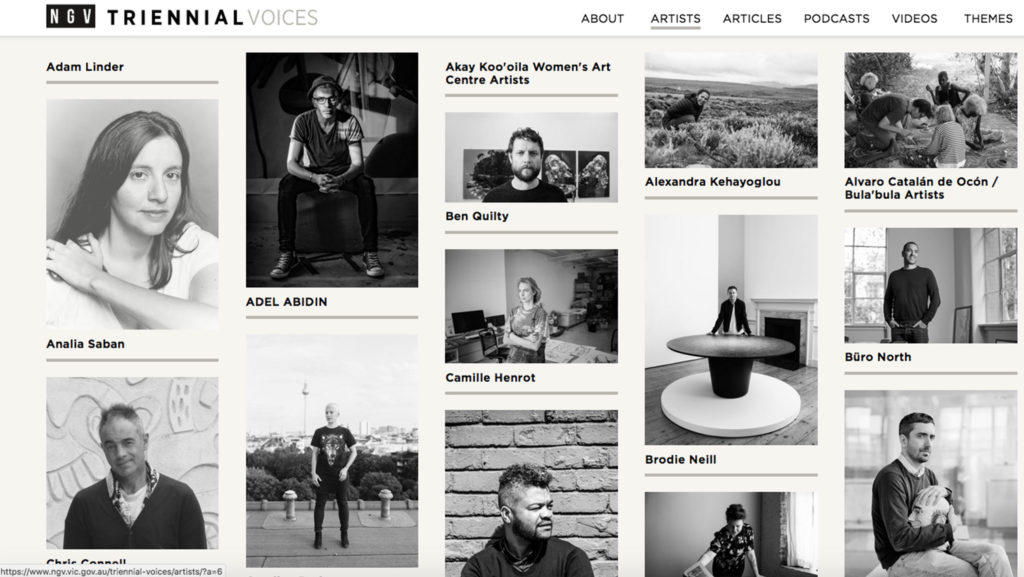Open the Triennial Voices home title
Viewport: 1024px width, 577px height.
[x=213, y=17]
